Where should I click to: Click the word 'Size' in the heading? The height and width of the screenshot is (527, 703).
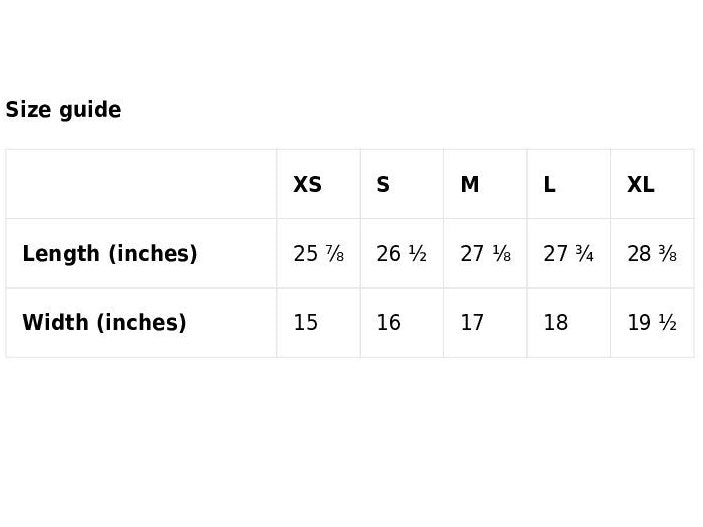(24, 110)
